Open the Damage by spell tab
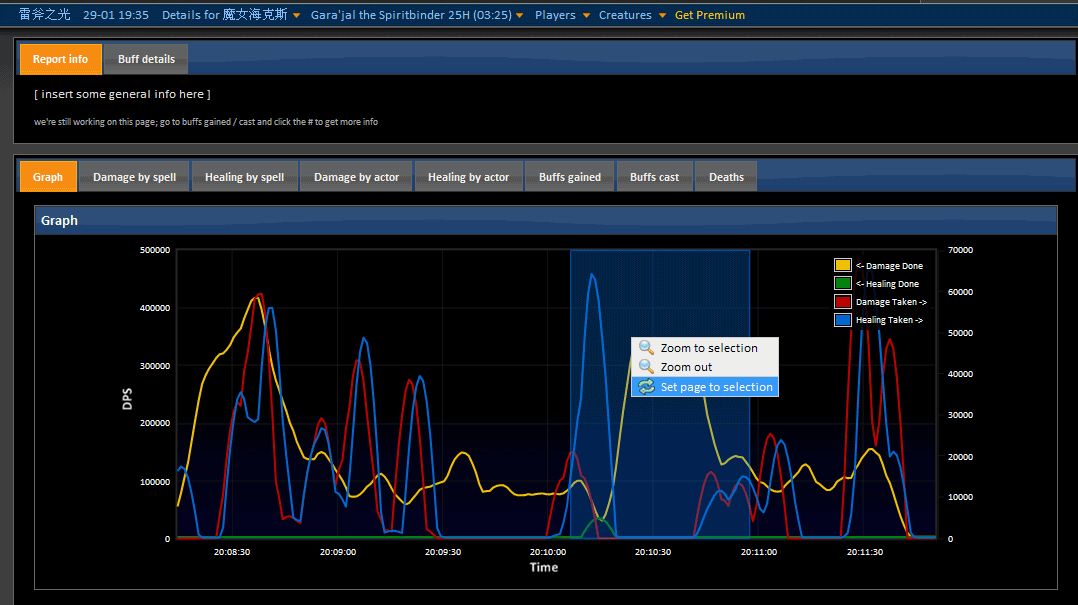The height and width of the screenshot is (605, 1078). (135, 177)
